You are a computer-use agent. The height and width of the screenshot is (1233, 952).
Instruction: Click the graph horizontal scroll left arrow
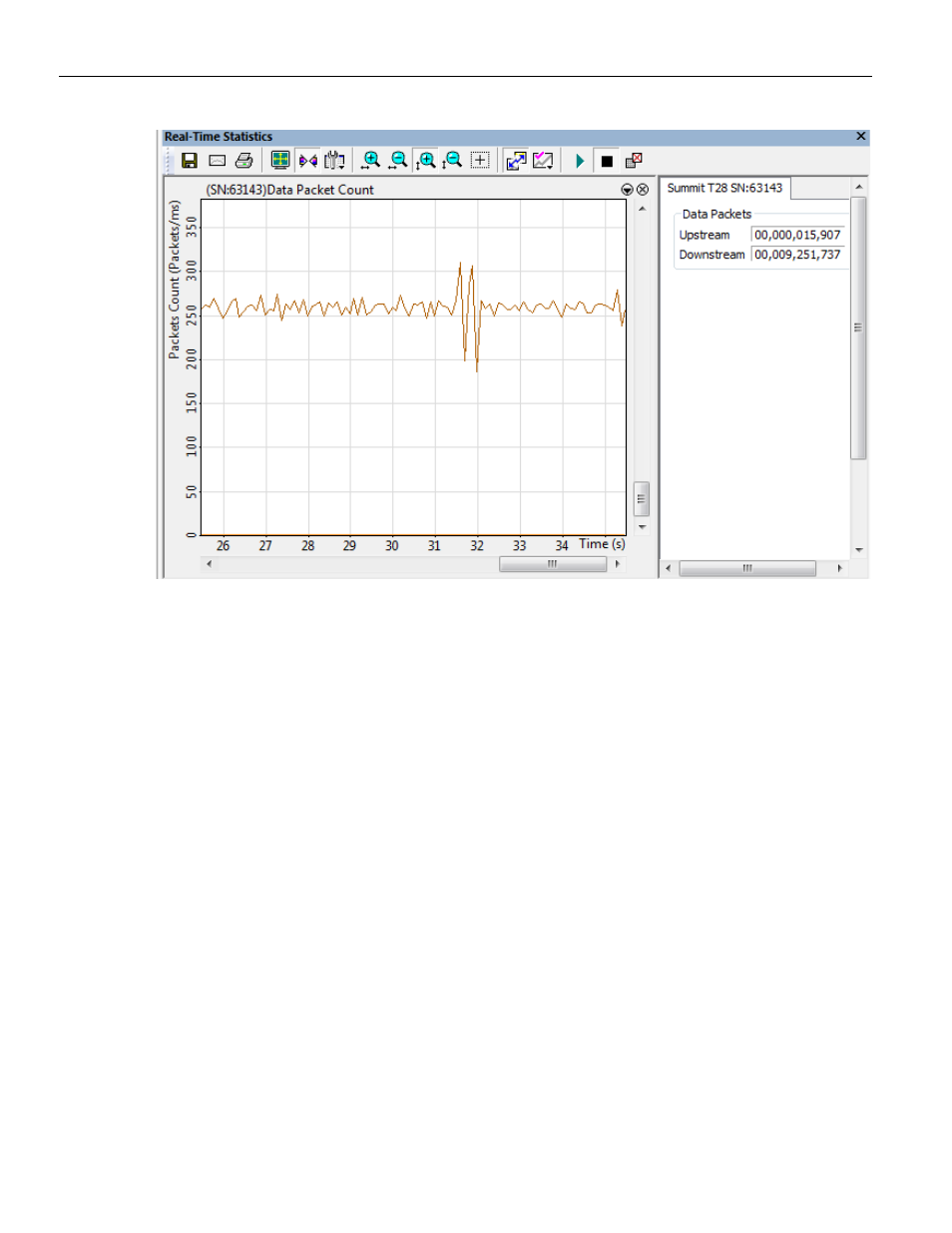coord(209,564)
